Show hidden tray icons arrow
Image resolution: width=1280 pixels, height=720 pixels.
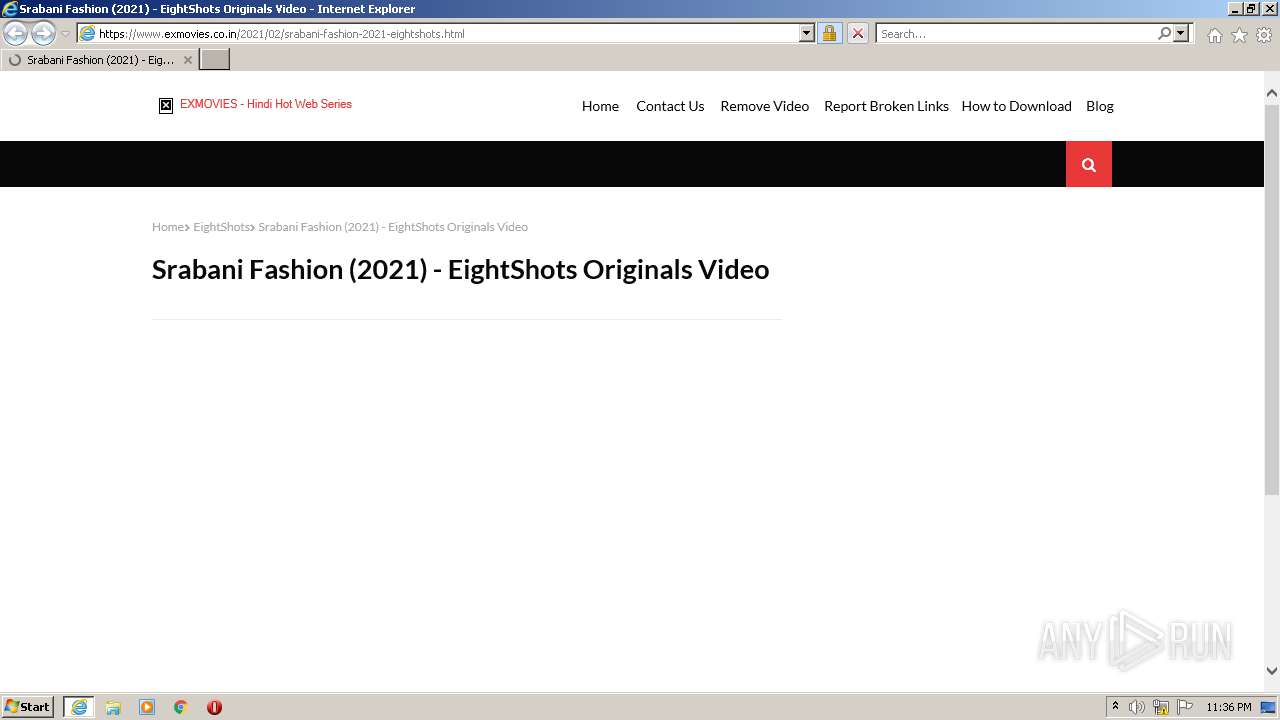[x=1115, y=707]
